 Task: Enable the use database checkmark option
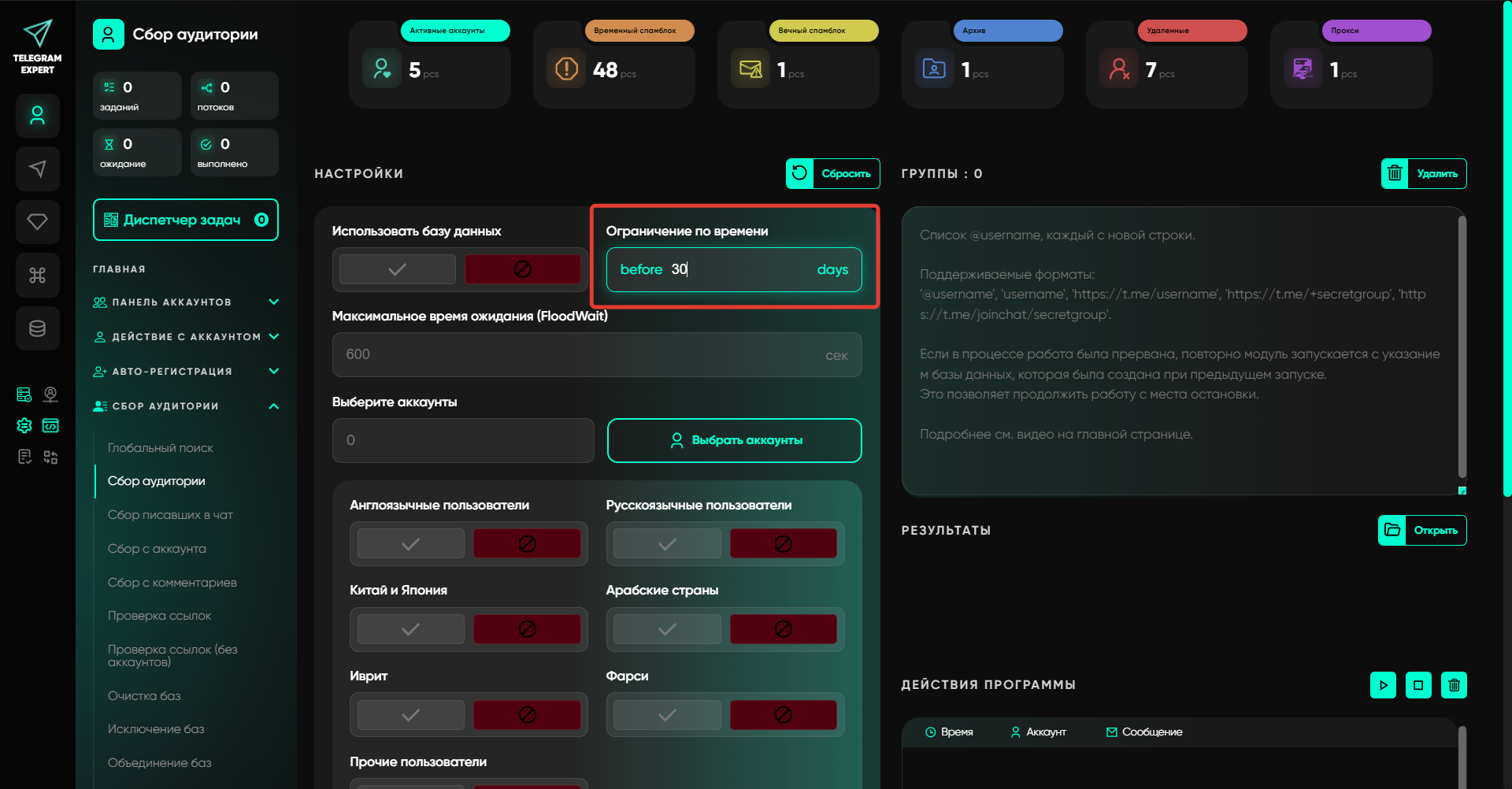click(398, 269)
